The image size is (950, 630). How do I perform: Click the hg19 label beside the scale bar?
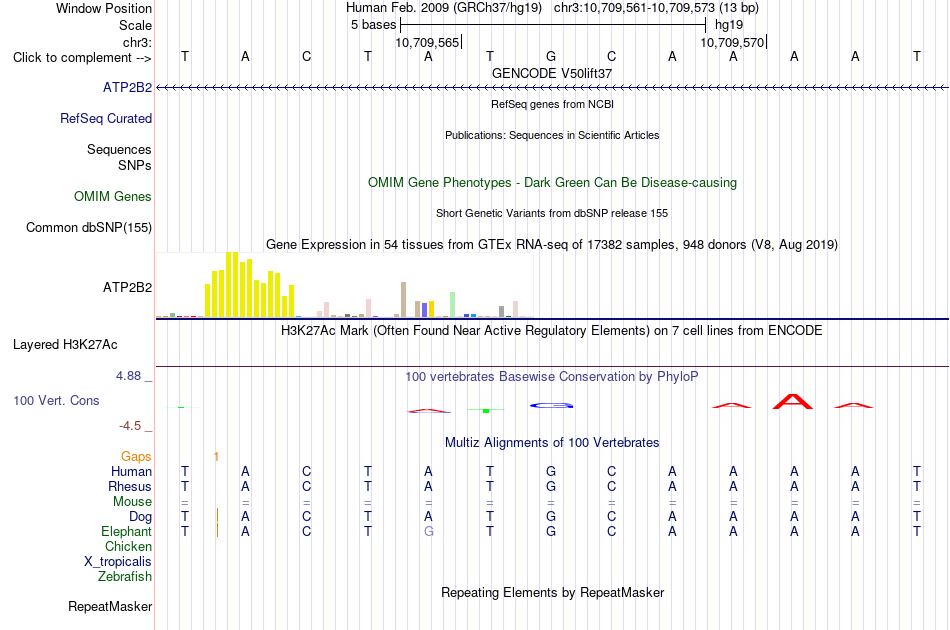coord(729,25)
